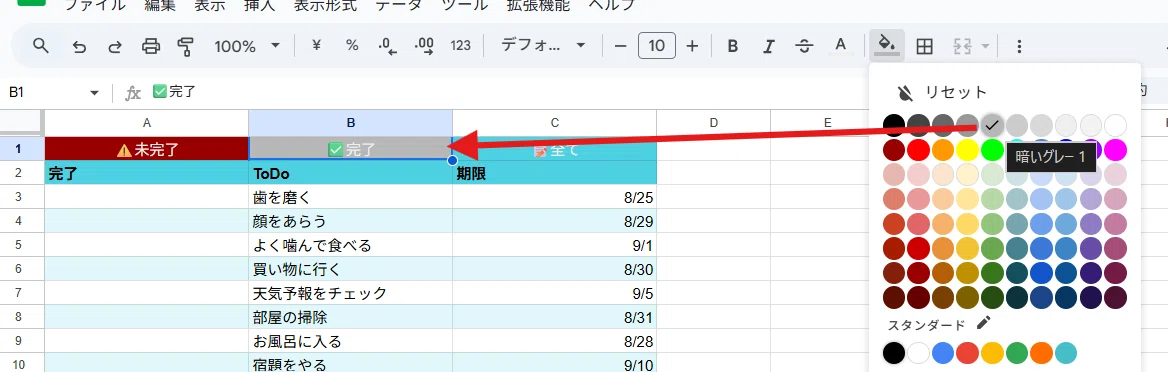The image size is (1168, 372).
Task: Pick the bright yellow swatch
Action: (968, 149)
